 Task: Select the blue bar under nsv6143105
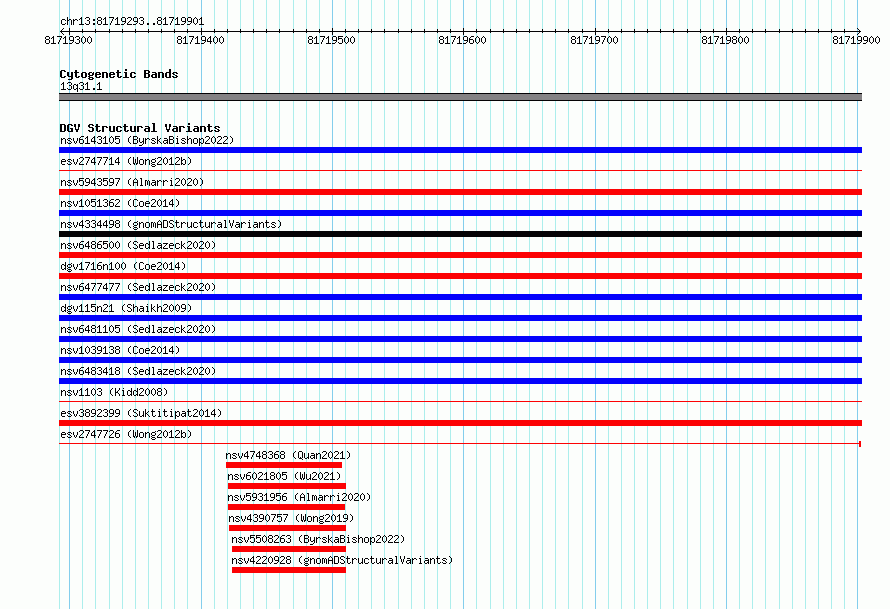coord(460,150)
